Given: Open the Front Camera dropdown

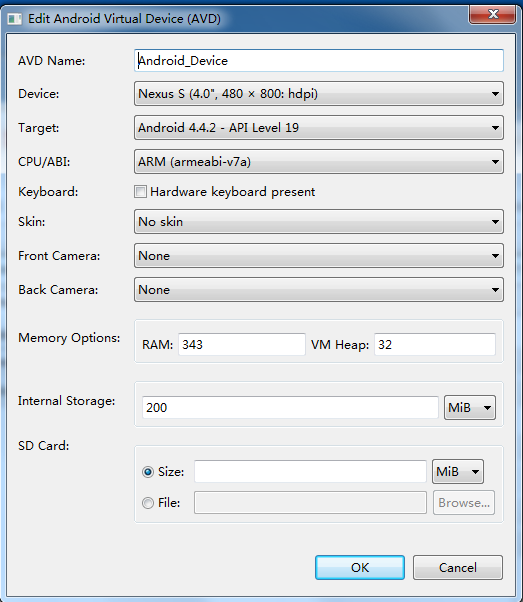Looking at the screenshot, I should tap(319, 256).
